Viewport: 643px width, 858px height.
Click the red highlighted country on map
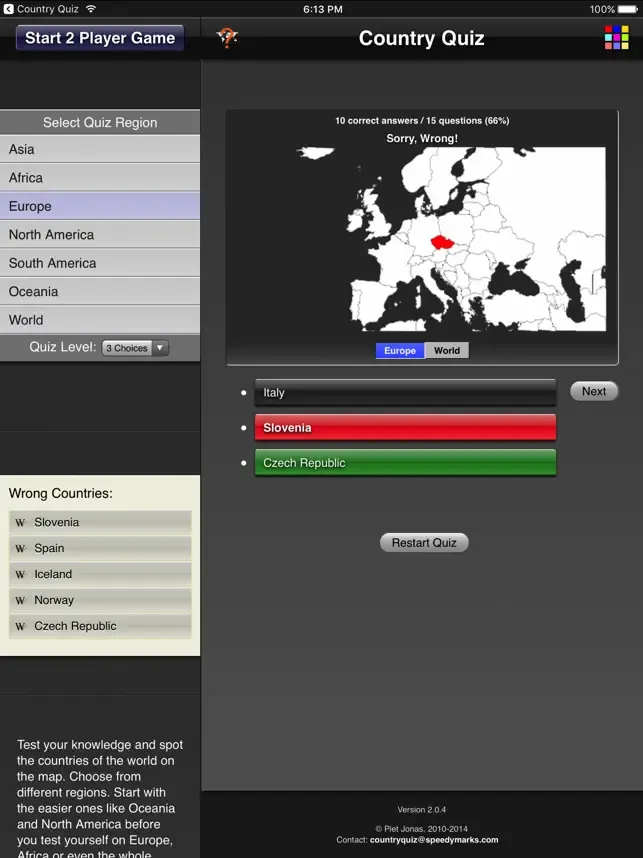point(443,242)
